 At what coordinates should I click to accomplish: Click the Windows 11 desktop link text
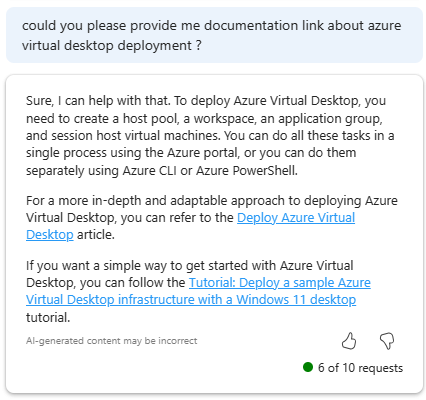pyautogui.click(x=296, y=299)
